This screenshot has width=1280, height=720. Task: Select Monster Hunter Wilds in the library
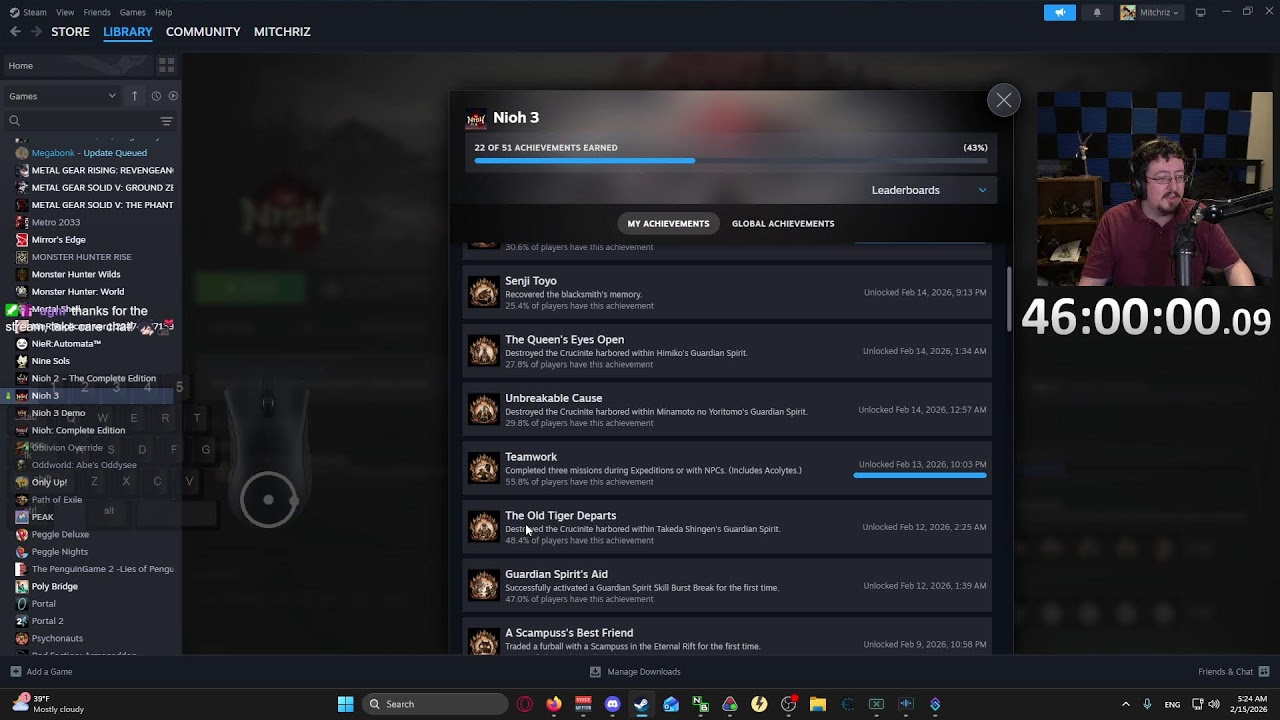click(x=76, y=274)
